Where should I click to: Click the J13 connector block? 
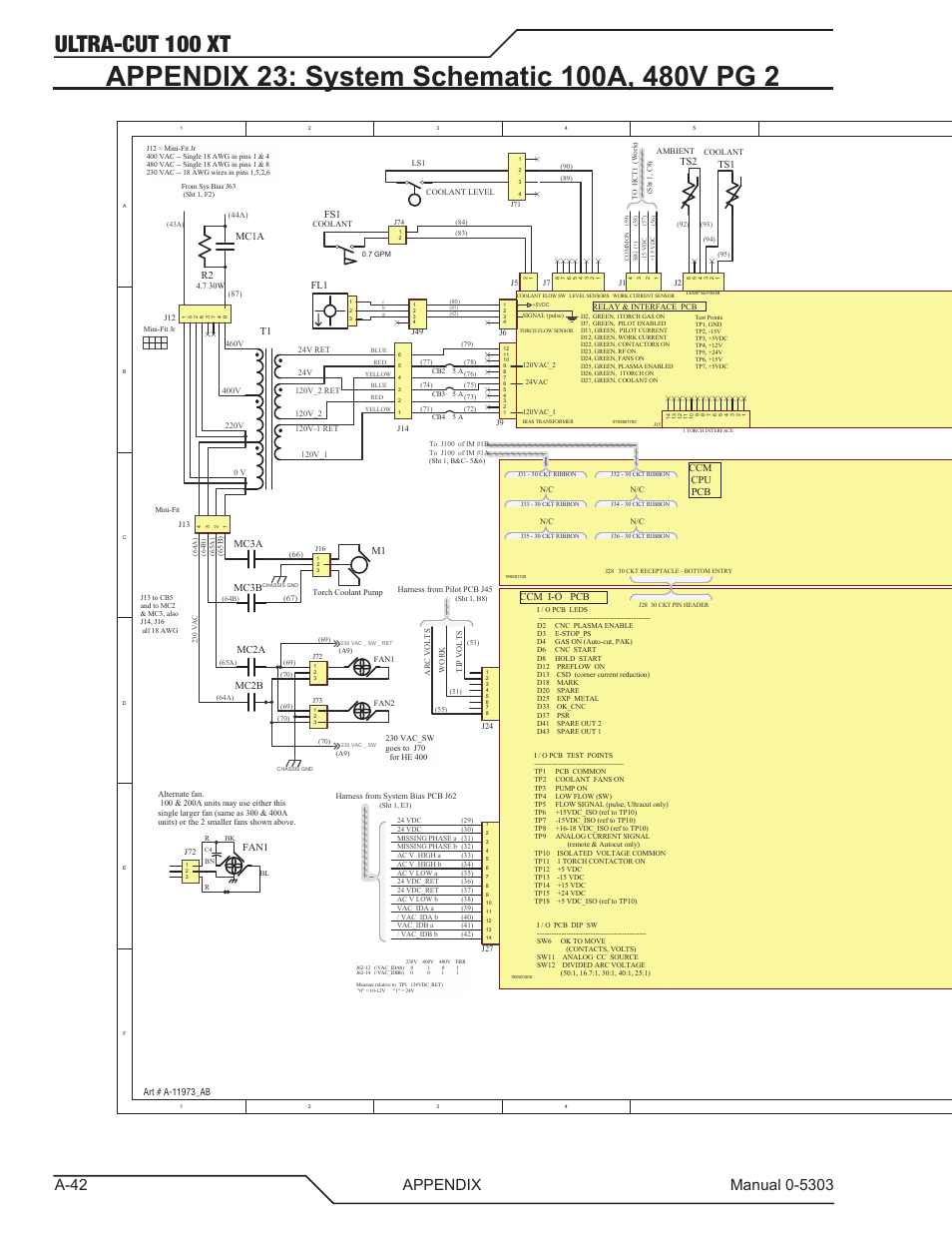[212, 524]
